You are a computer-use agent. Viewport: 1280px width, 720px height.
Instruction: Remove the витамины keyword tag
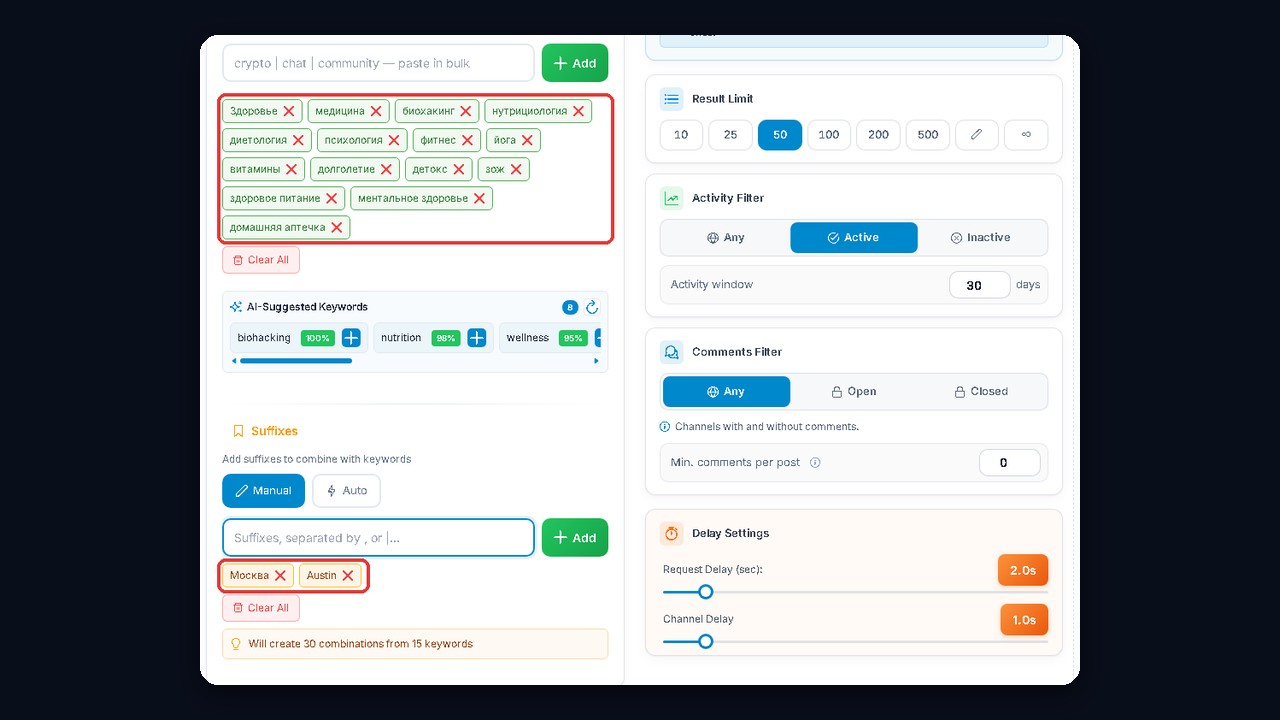[x=291, y=169]
